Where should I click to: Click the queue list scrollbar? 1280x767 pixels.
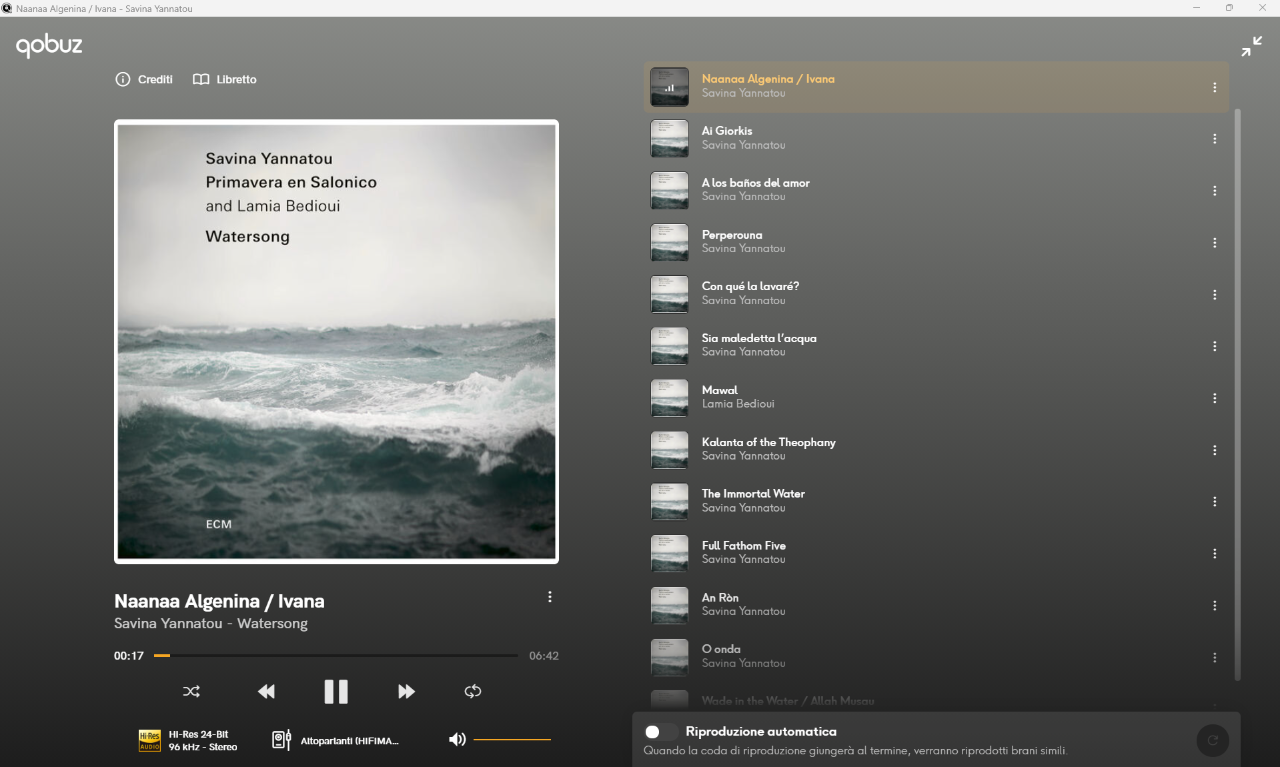coord(1238,395)
